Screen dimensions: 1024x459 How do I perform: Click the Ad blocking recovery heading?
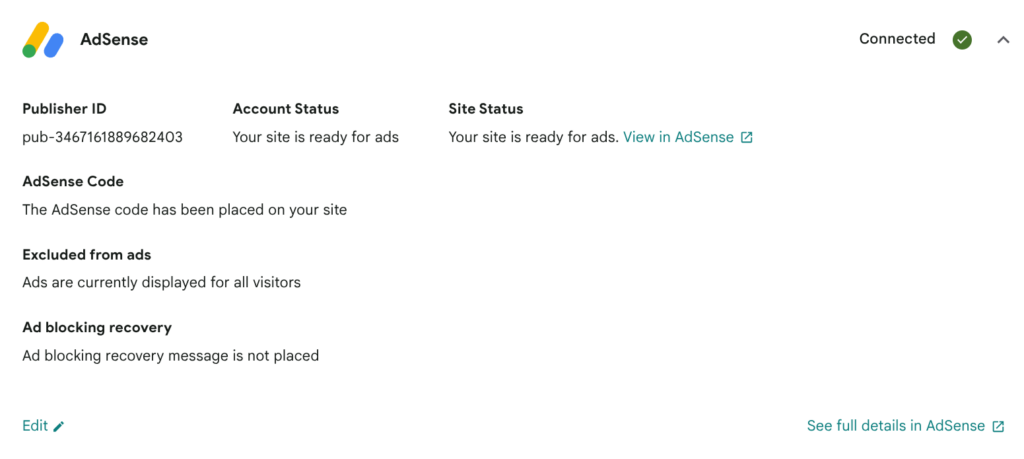[x=97, y=327]
